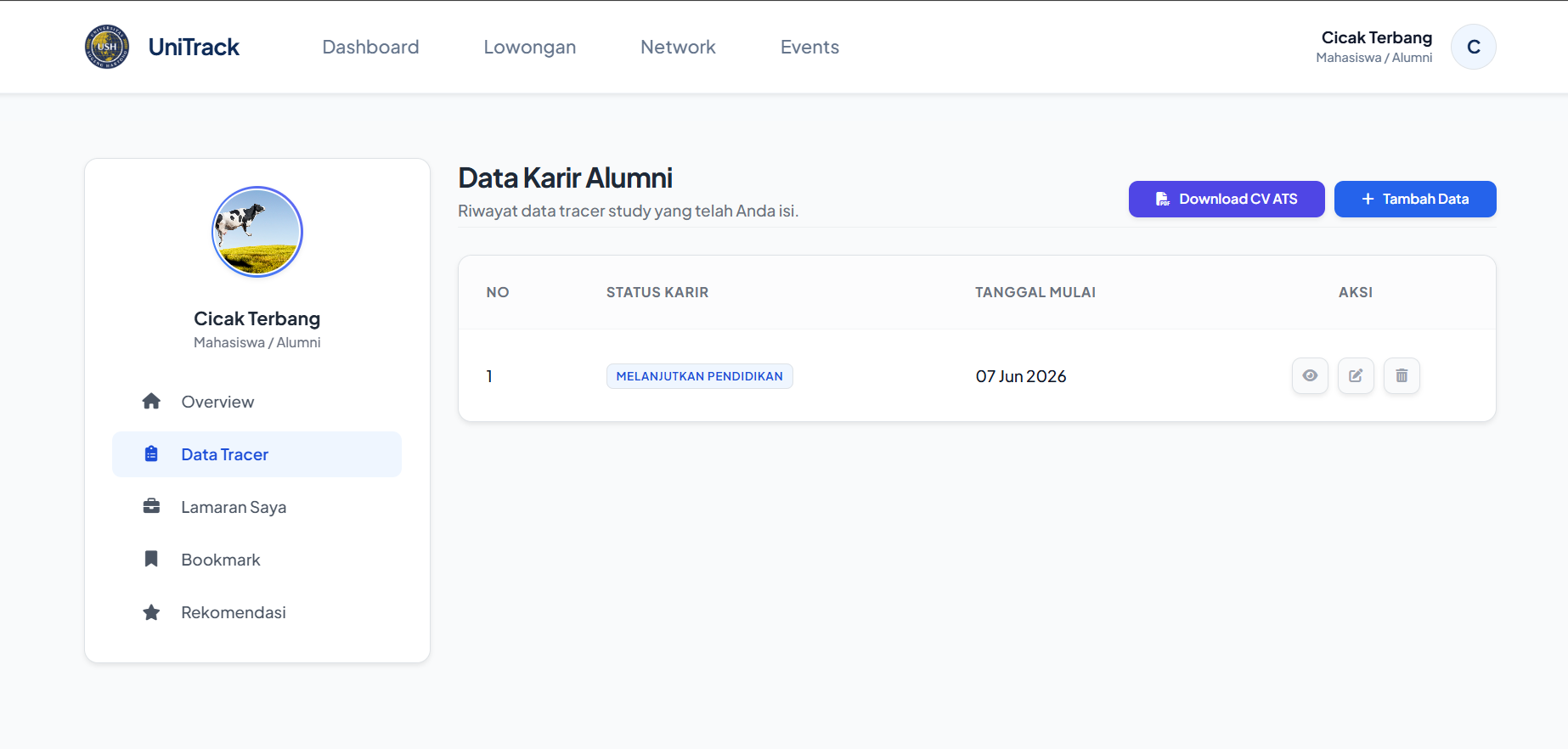Click Mahasiswa / Alumni under profile photo

(x=257, y=342)
